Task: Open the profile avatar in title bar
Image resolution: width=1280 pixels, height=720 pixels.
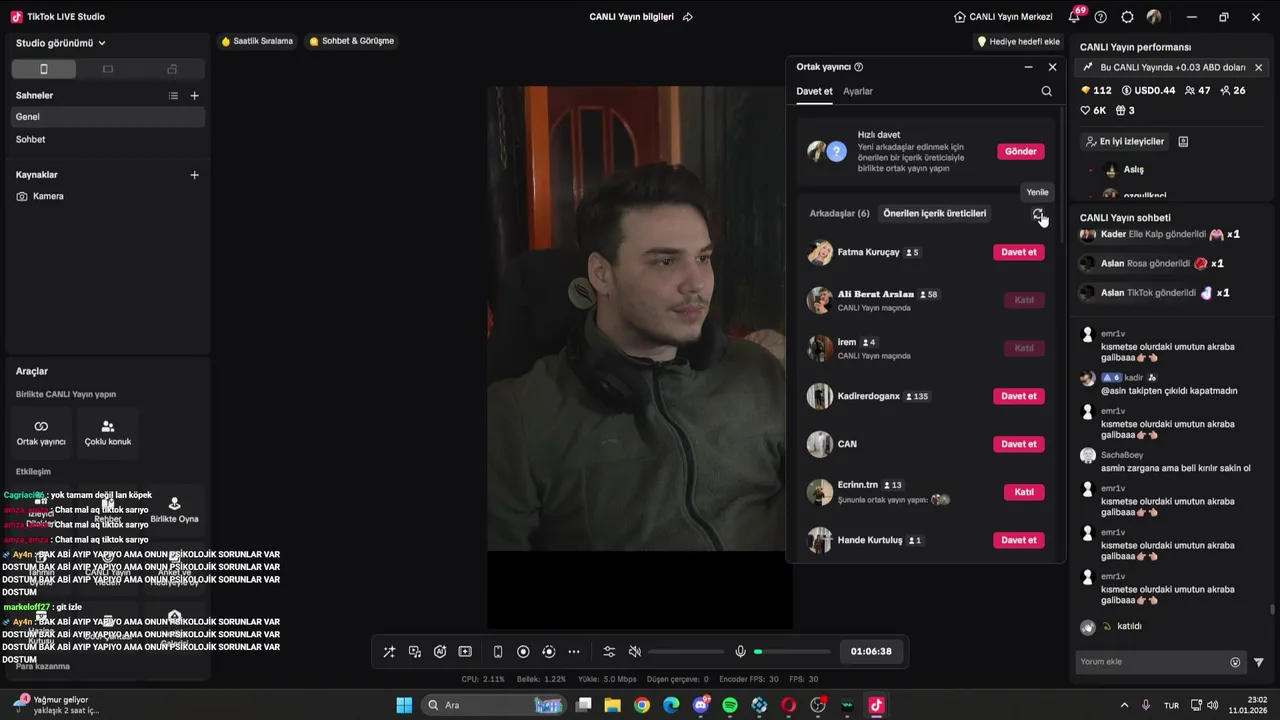Action: 1154,17
